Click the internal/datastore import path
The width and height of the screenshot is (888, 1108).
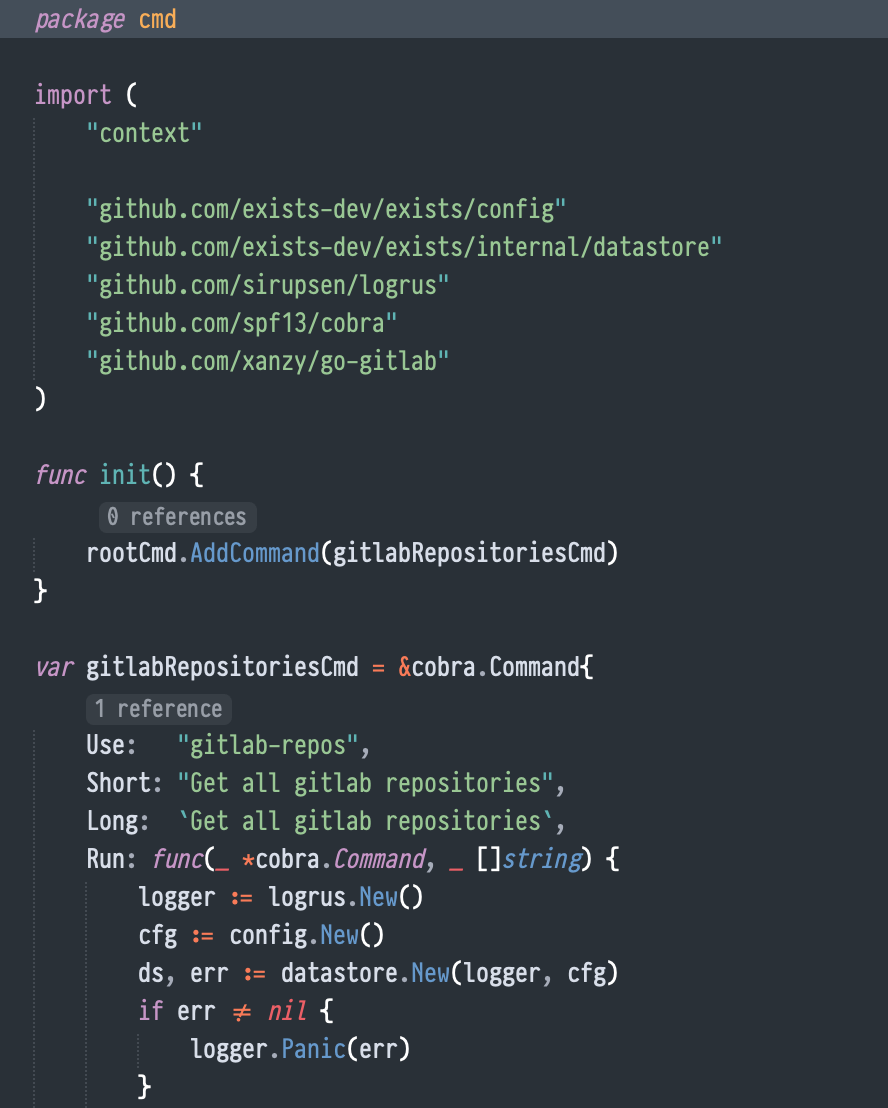tap(404, 247)
